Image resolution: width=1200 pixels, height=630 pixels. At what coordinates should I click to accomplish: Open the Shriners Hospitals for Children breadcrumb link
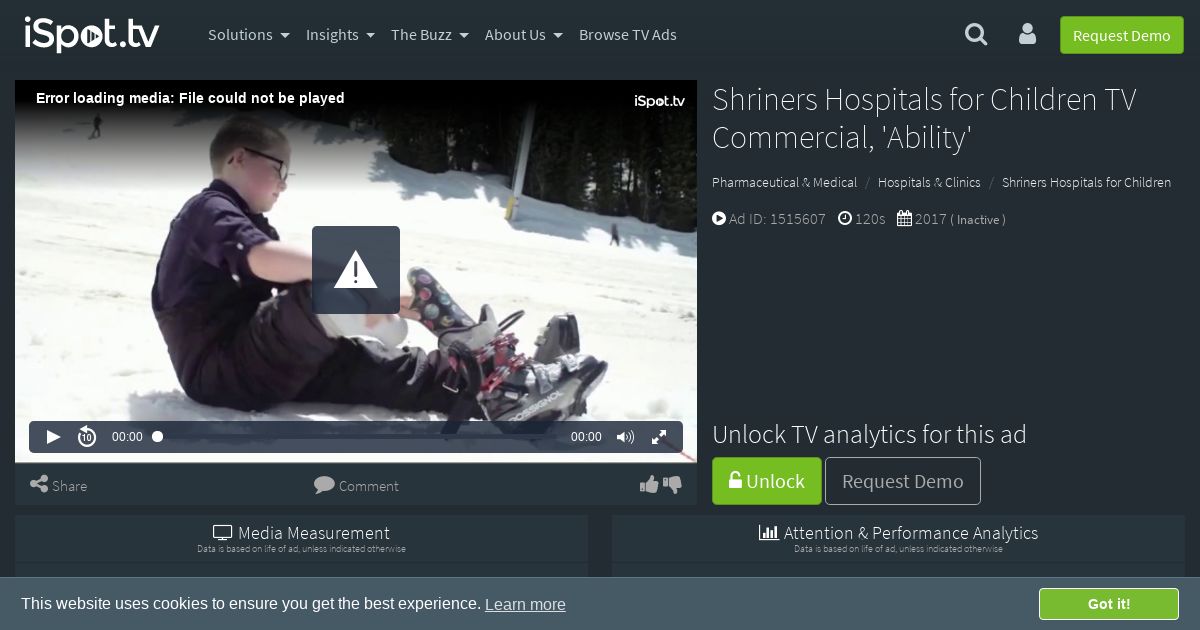(1086, 182)
